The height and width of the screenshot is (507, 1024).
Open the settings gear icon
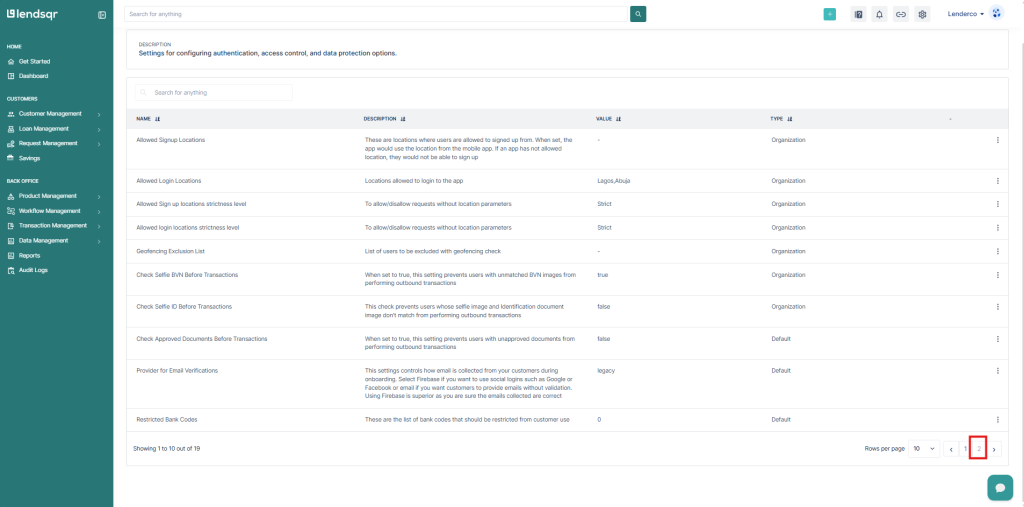922,14
